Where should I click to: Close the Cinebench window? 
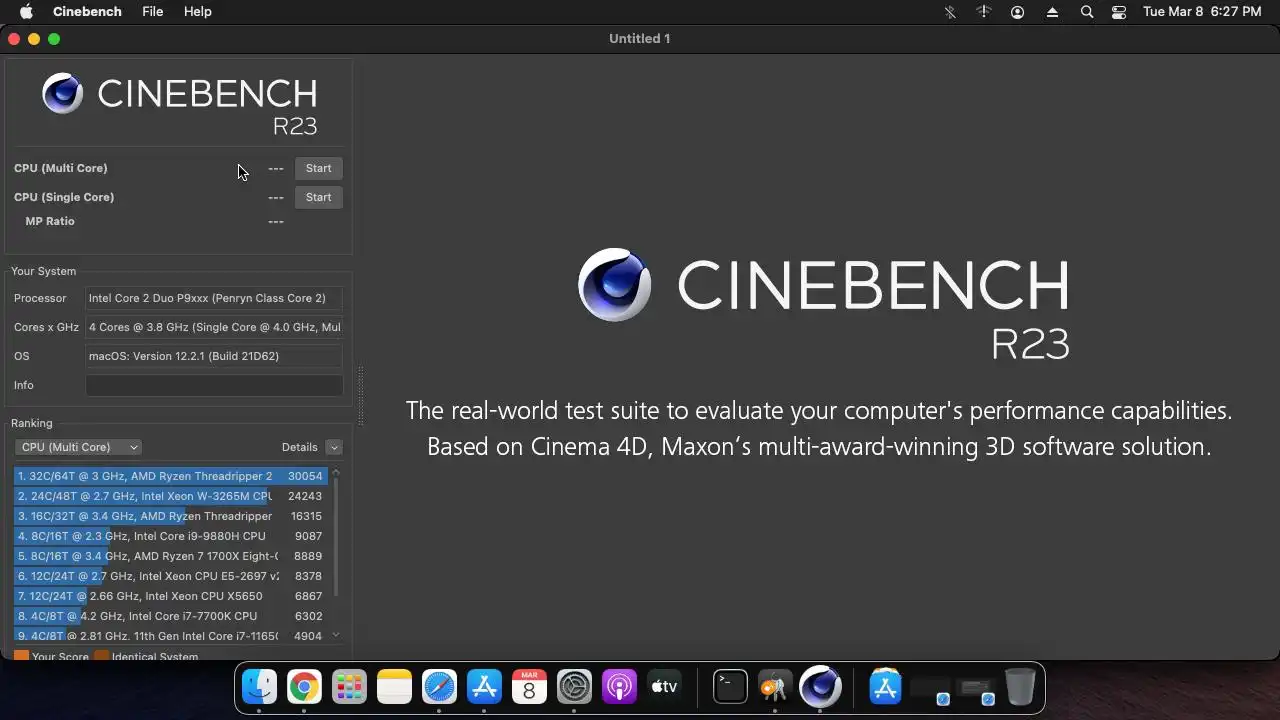[14, 39]
